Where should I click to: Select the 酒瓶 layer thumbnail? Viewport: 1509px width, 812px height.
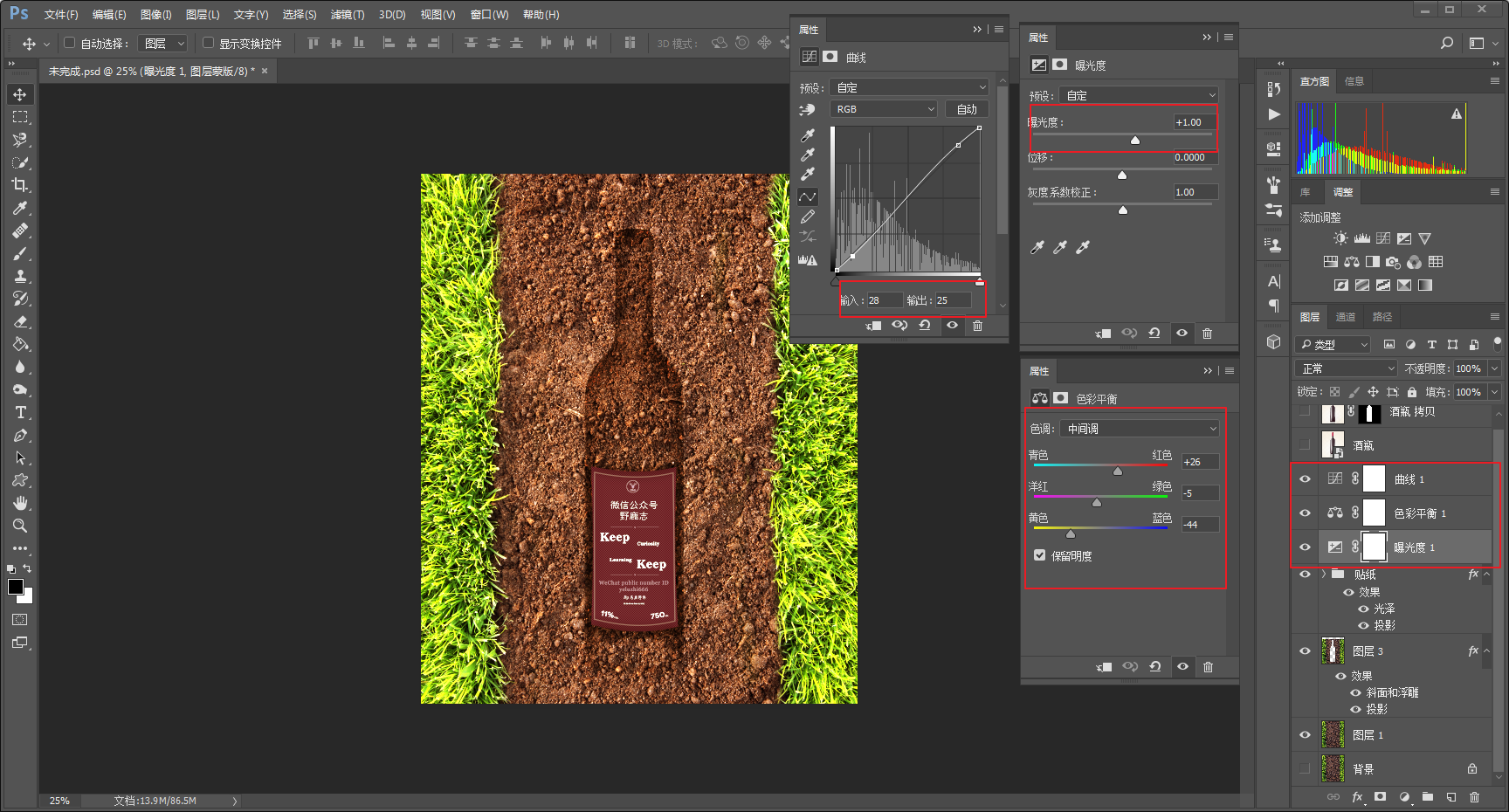pyautogui.click(x=1333, y=445)
